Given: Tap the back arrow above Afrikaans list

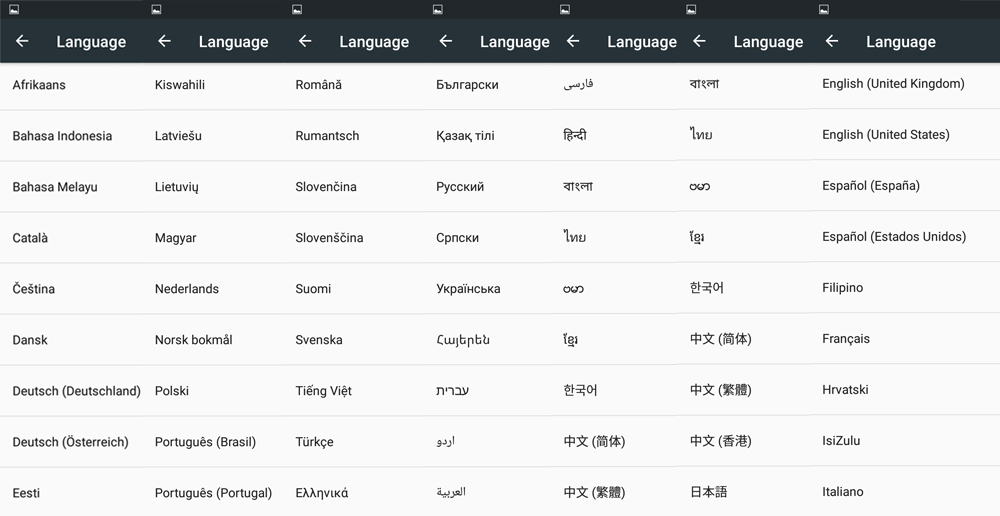Looking at the screenshot, I should coord(22,42).
